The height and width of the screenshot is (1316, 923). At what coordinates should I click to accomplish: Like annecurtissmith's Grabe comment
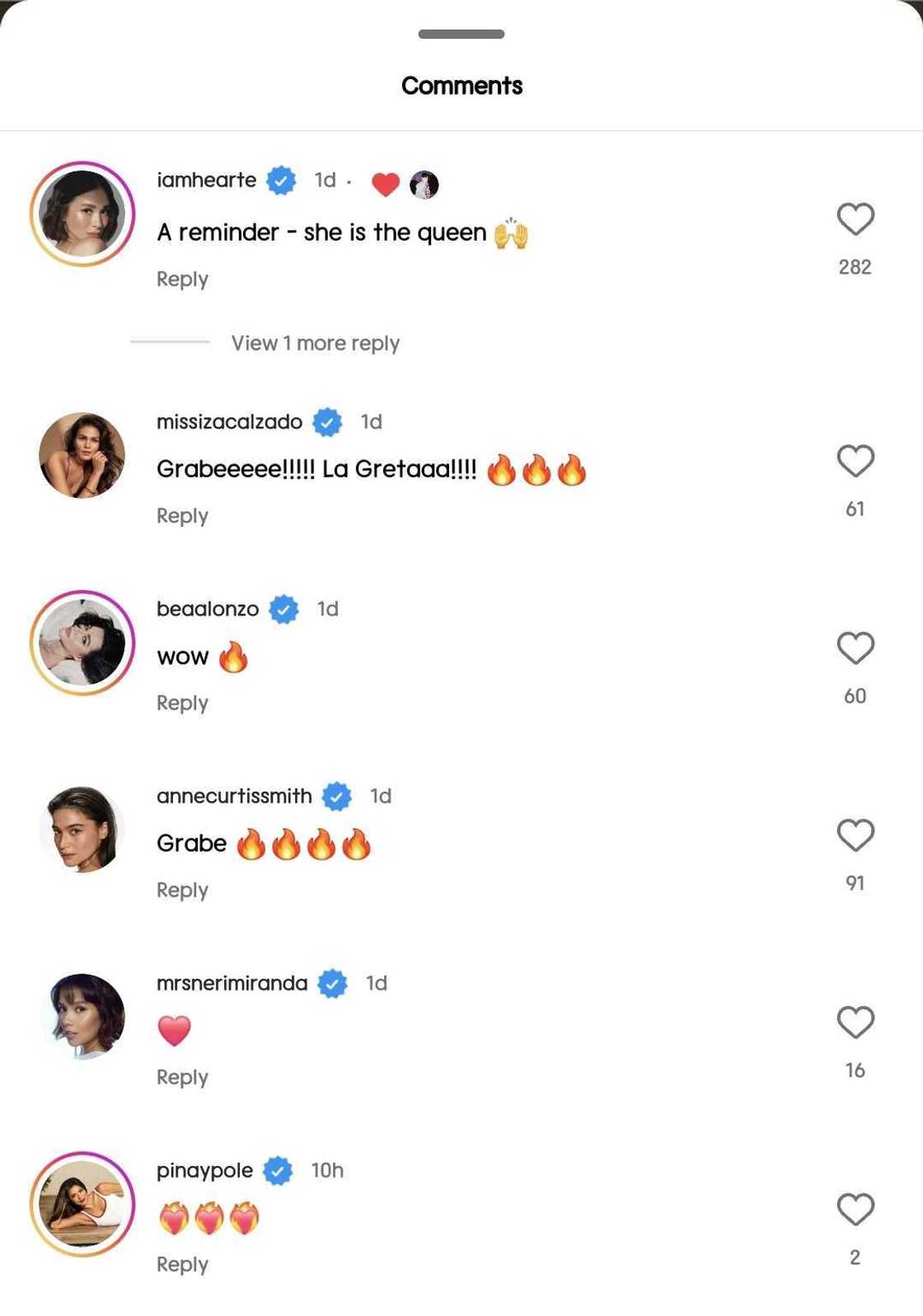(x=855, y=835)
